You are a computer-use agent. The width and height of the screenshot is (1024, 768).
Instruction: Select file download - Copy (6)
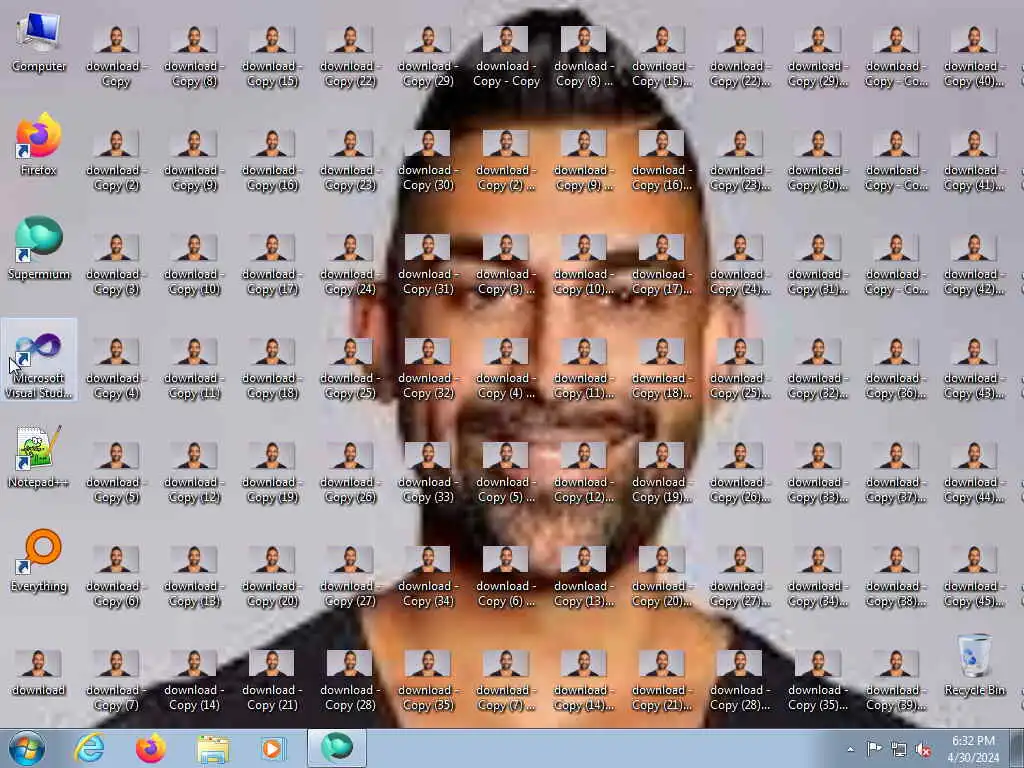coord(116,577)
